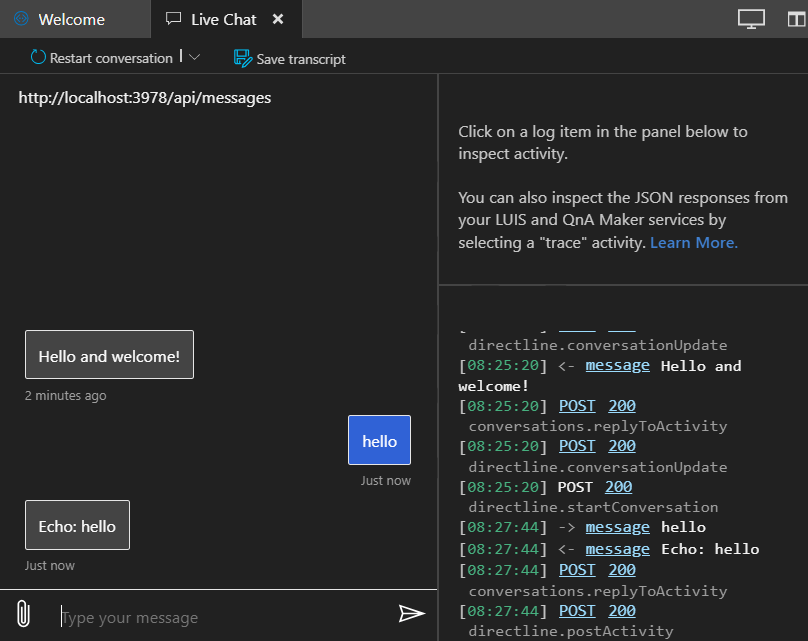Click message link in the 'Echo: hello' log entry
Viewport: 808px width, 641px height.
tap(617, 548)
